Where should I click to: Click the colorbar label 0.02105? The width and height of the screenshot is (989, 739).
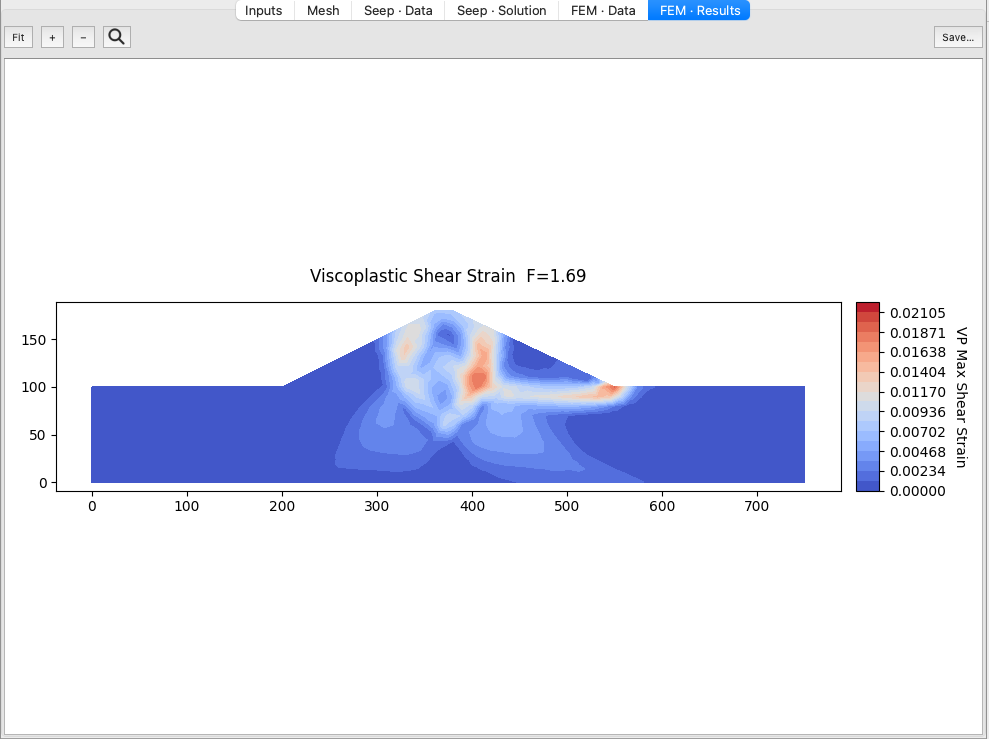(918, 313)
